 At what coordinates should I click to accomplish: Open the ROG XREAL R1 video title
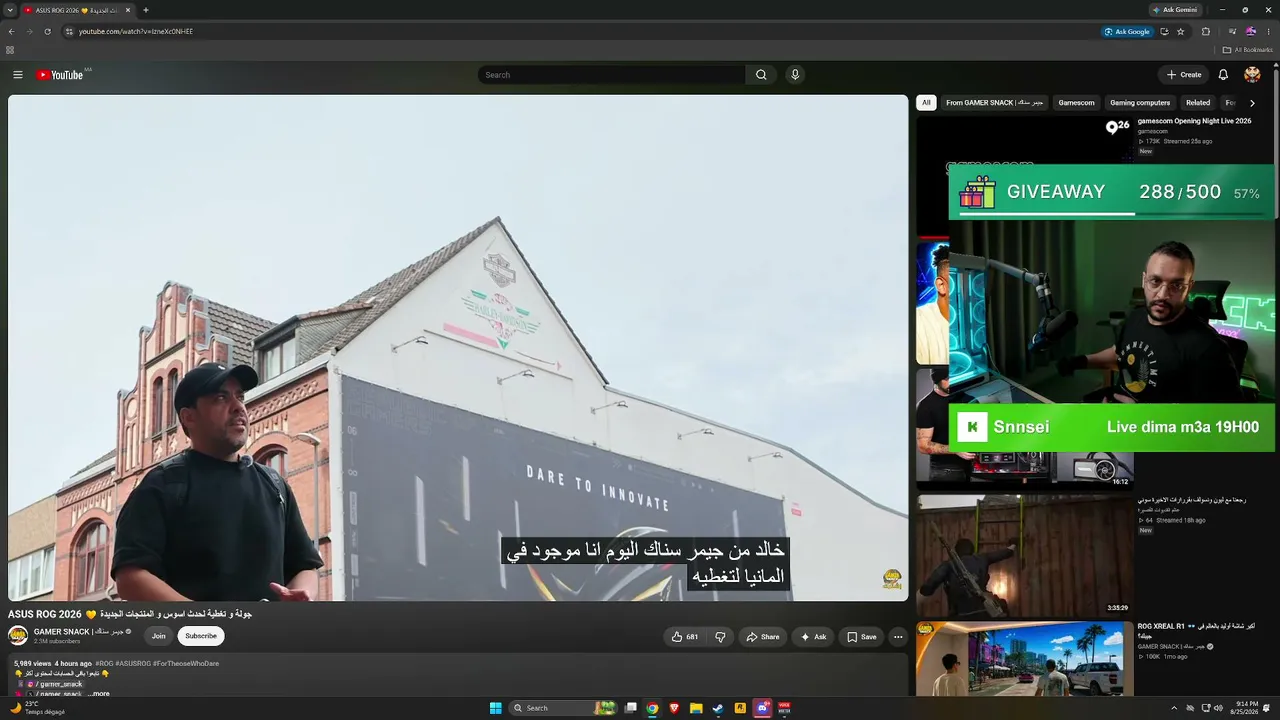(x=1196, y=631)
